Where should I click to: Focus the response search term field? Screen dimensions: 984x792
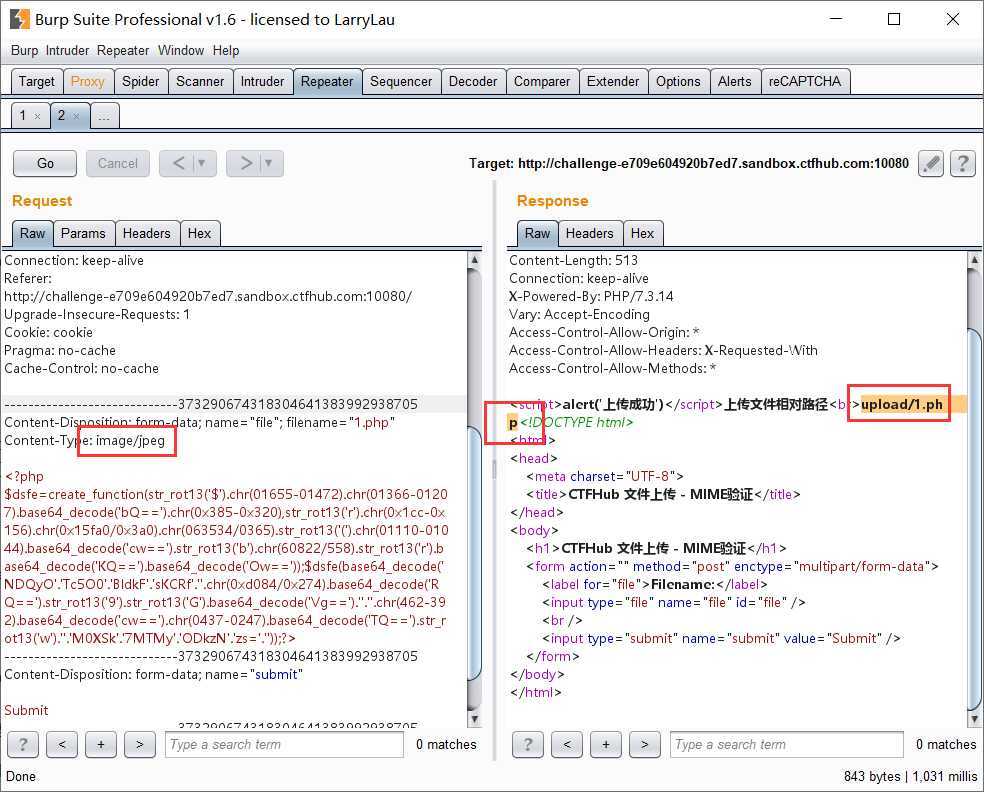(787, 745)
